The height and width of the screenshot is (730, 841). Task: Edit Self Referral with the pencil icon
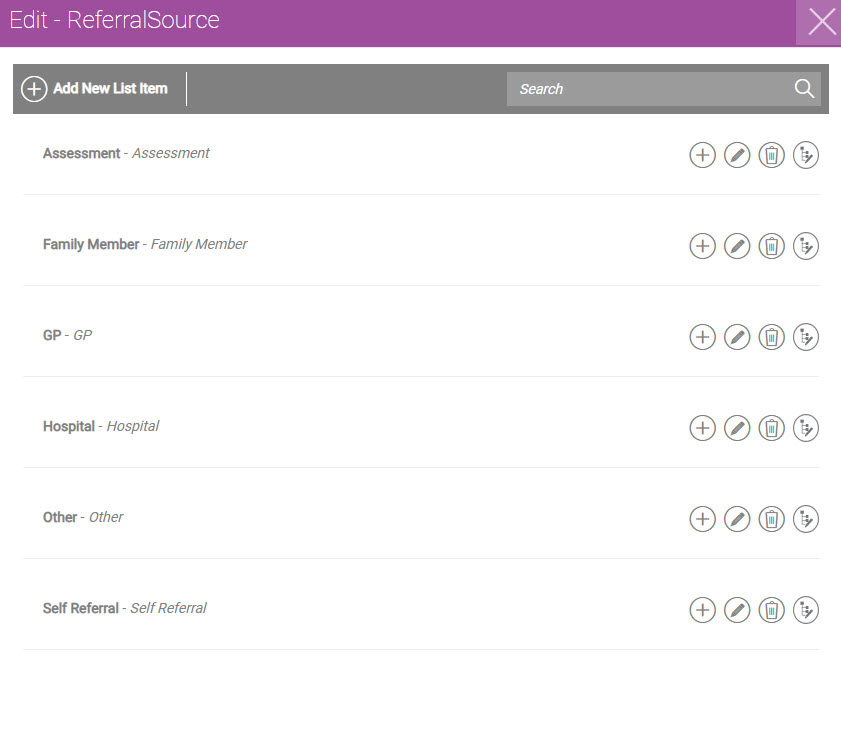737,610
